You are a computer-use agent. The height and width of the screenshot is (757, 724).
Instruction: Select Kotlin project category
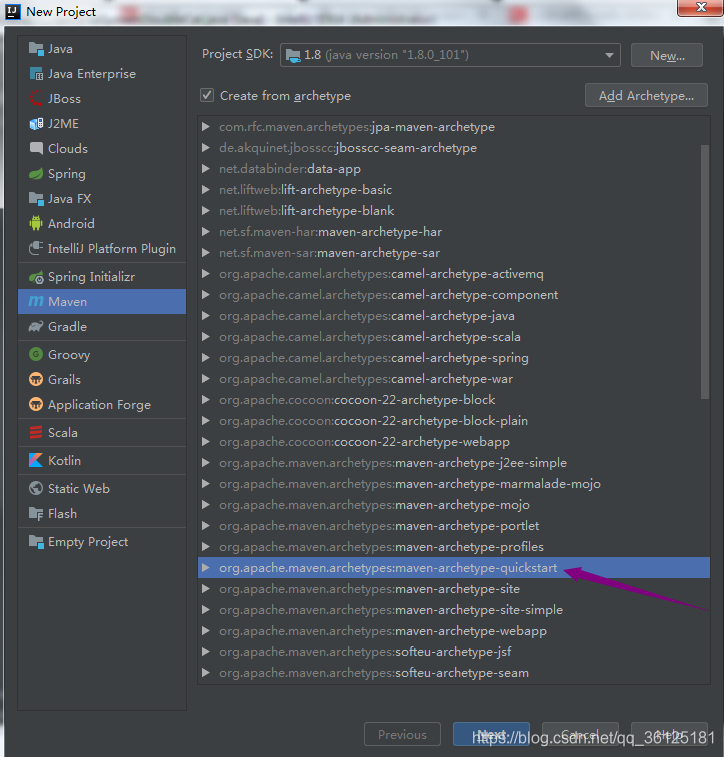pyautogui.click(x=102, y=460)
